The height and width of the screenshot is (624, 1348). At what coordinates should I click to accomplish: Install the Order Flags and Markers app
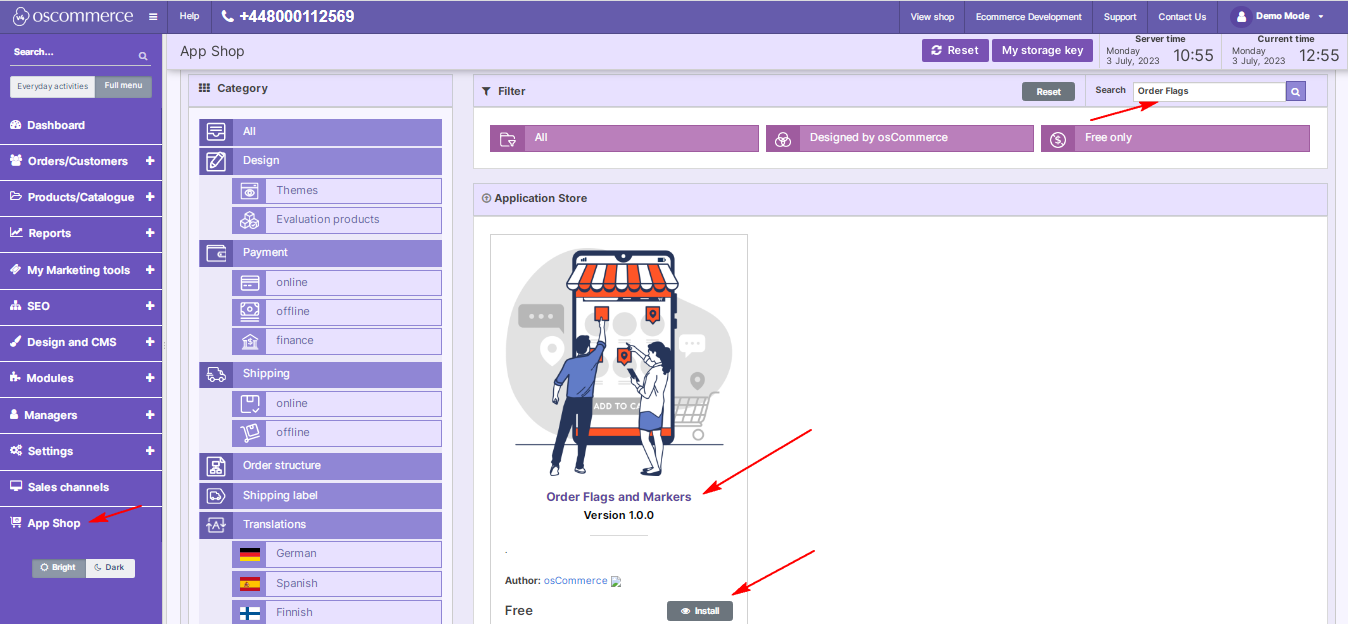point(700,611)
